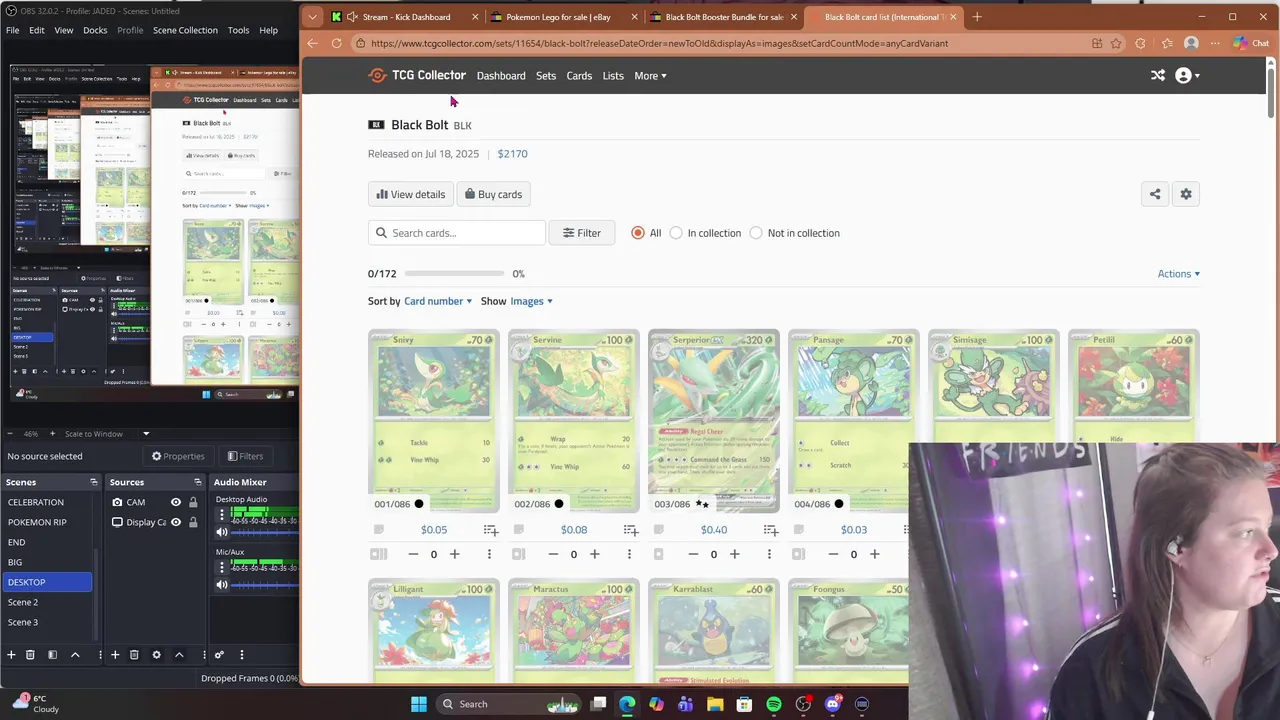Open the Filter button
The height and width of the screenshot is (720, 1280).
[582, 233]
